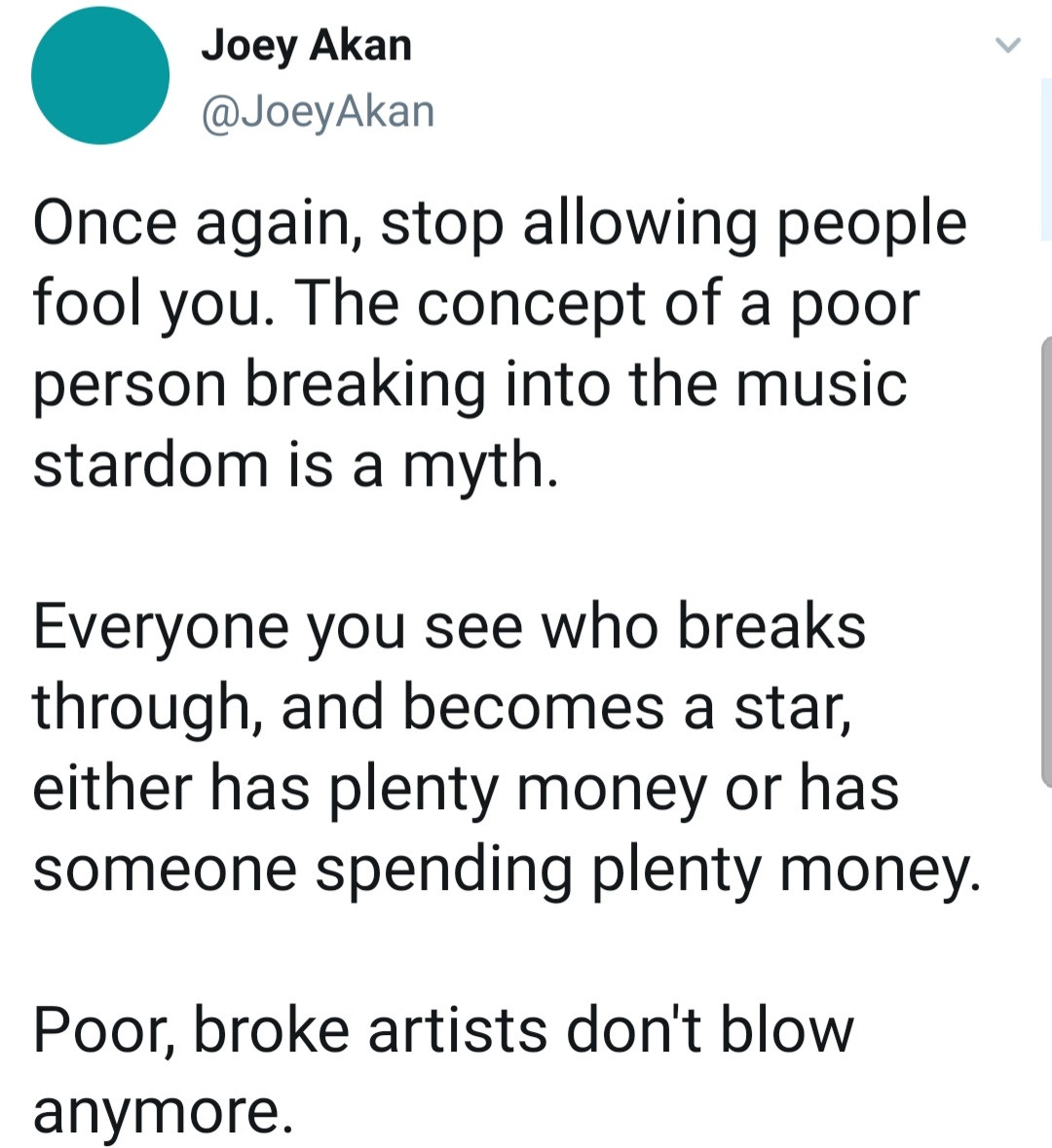
Task: Open the @JoeyAkan handle link
Action: coord(318,111)
